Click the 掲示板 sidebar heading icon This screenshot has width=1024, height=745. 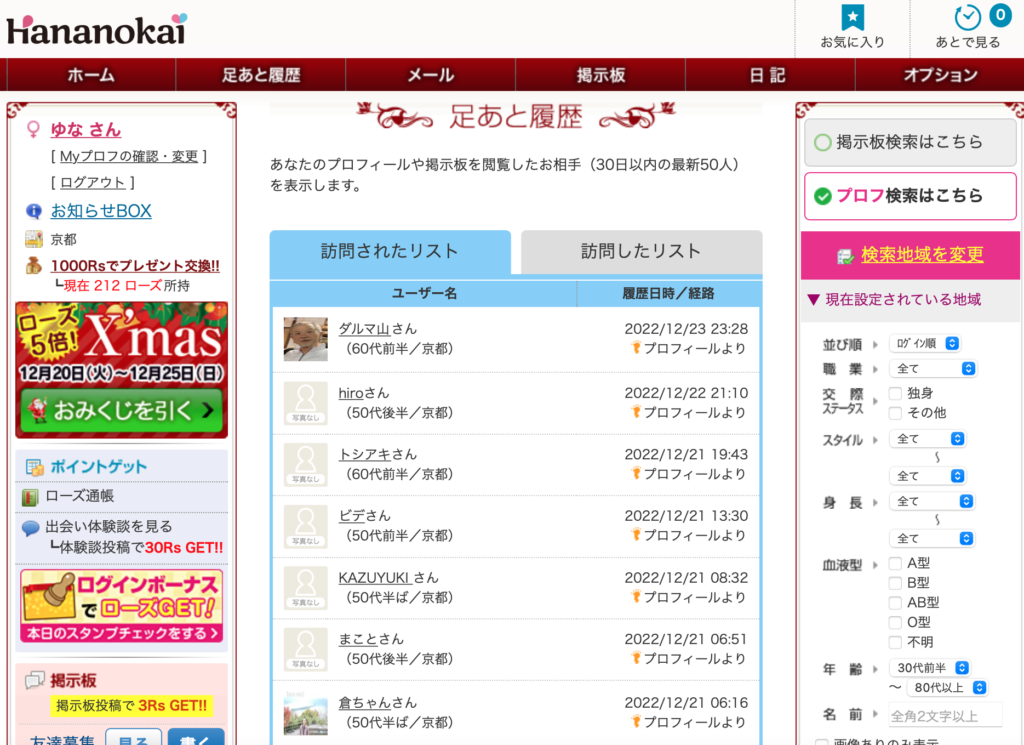coord(35,680)
